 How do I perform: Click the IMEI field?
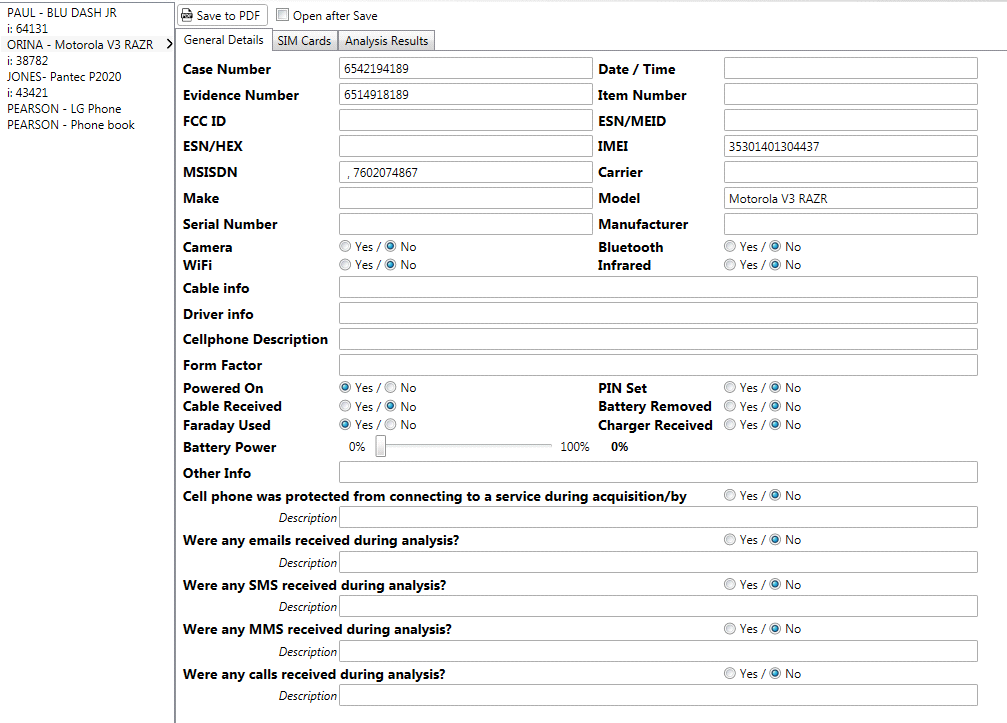click(851, 146)
